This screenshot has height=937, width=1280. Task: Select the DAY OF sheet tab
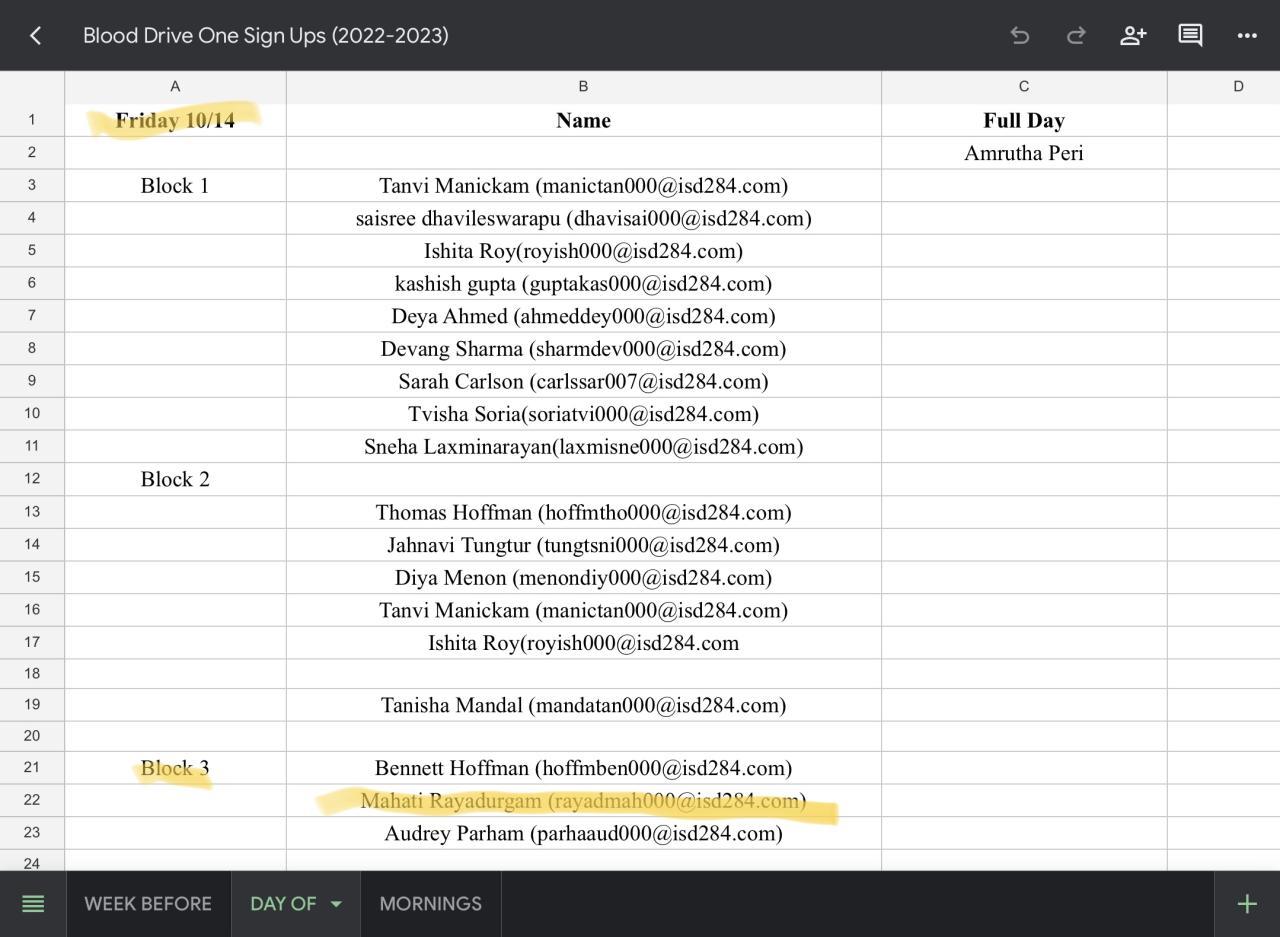(282, 904)
